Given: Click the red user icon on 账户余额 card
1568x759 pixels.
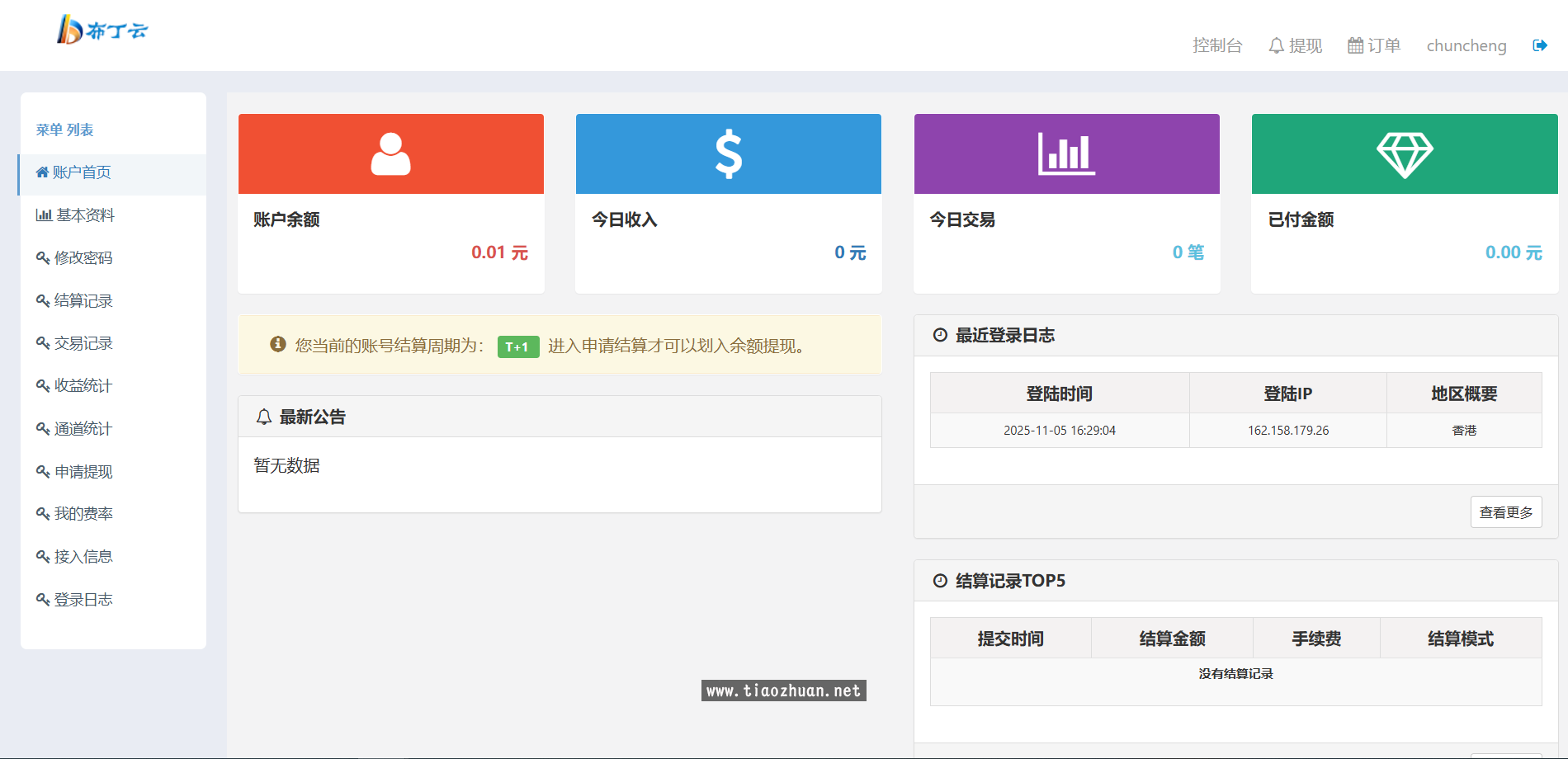Looking at the screenshot, I should click(x=390, y=153).
